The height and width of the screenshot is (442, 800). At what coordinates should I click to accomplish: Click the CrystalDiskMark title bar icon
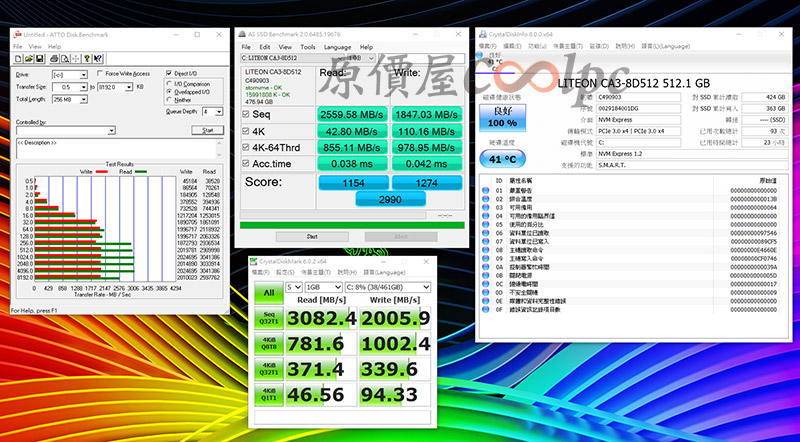pyautogui.click(x=254, y=262)
